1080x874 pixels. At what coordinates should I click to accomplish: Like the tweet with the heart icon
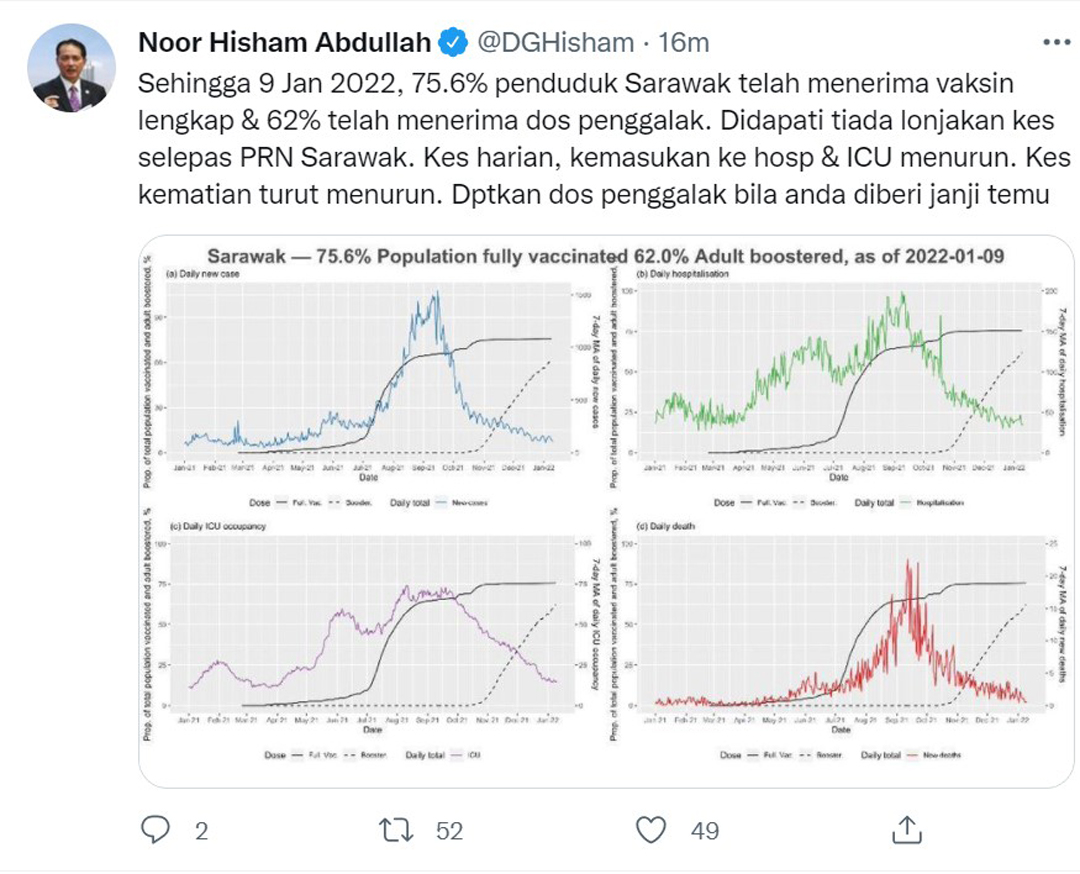[x=651, y=830]
